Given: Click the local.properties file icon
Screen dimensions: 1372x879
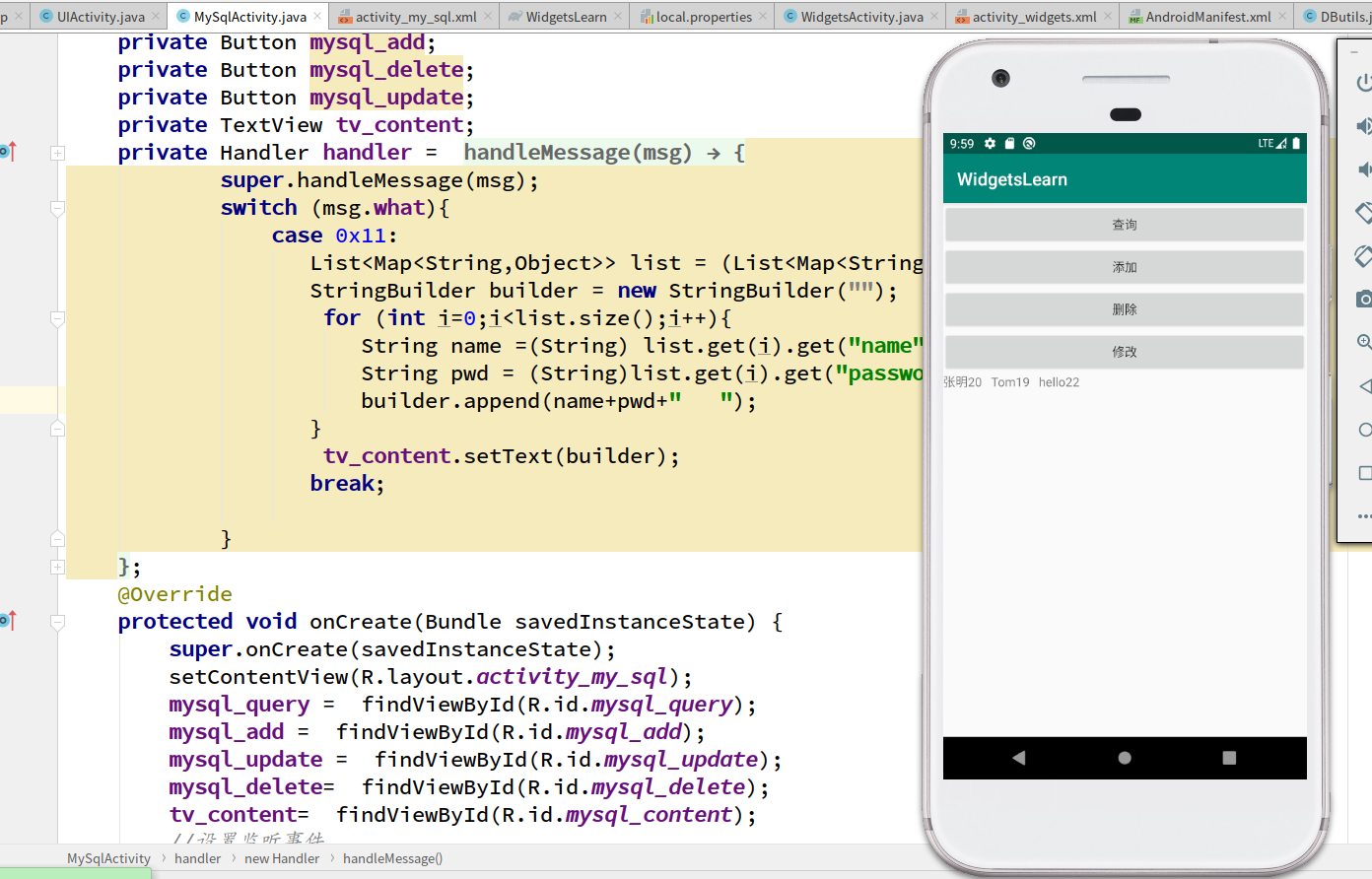Looking at the screenshot, I should pyautogui.click(x=647, y=17).
